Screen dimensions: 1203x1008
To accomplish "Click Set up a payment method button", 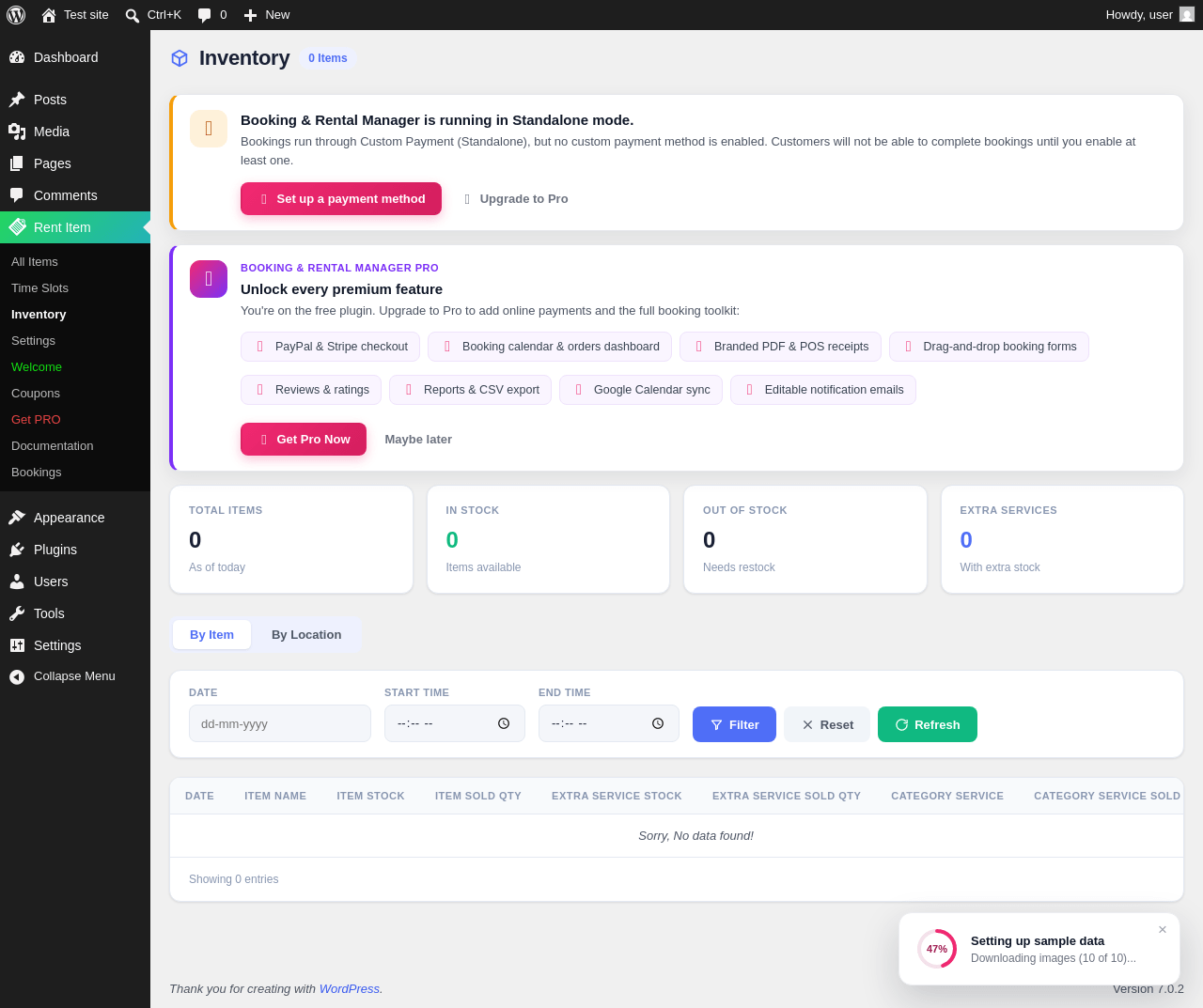I will [x=341, y=199].
